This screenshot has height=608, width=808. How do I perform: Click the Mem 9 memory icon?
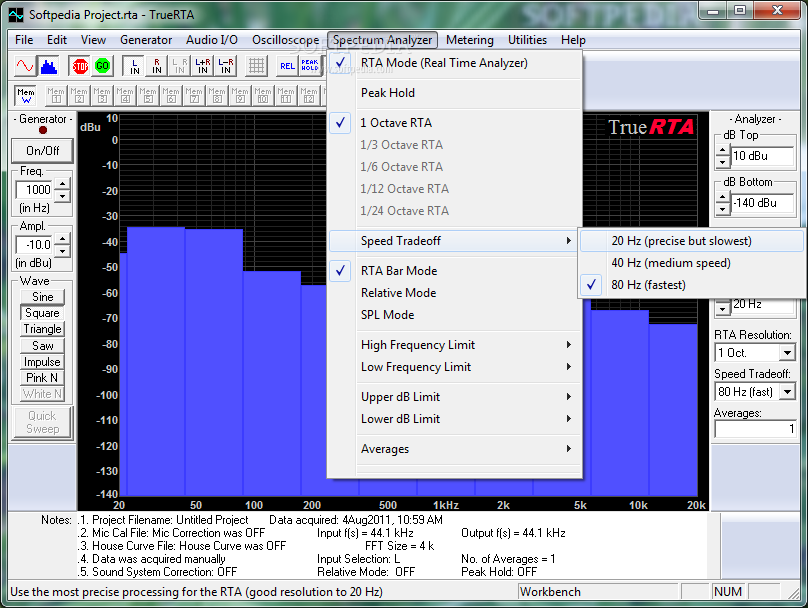tap(240, 95)
